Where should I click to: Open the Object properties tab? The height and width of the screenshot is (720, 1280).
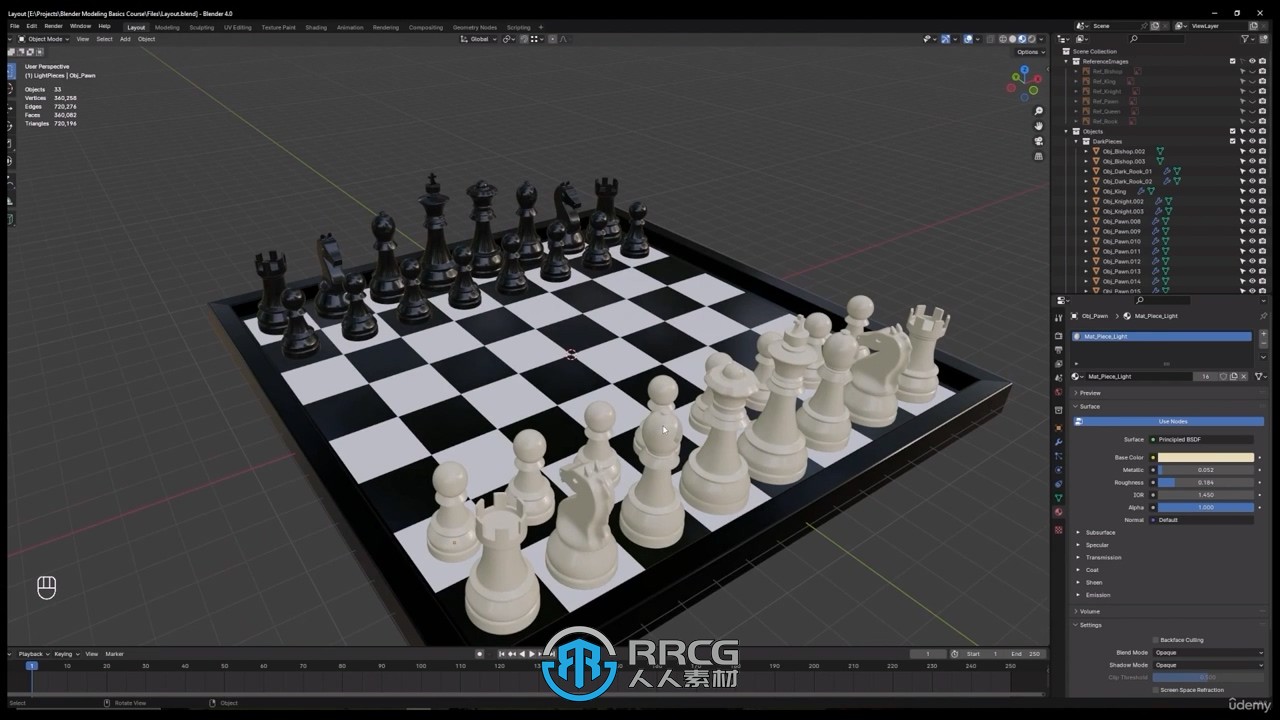click(1059, 427)
